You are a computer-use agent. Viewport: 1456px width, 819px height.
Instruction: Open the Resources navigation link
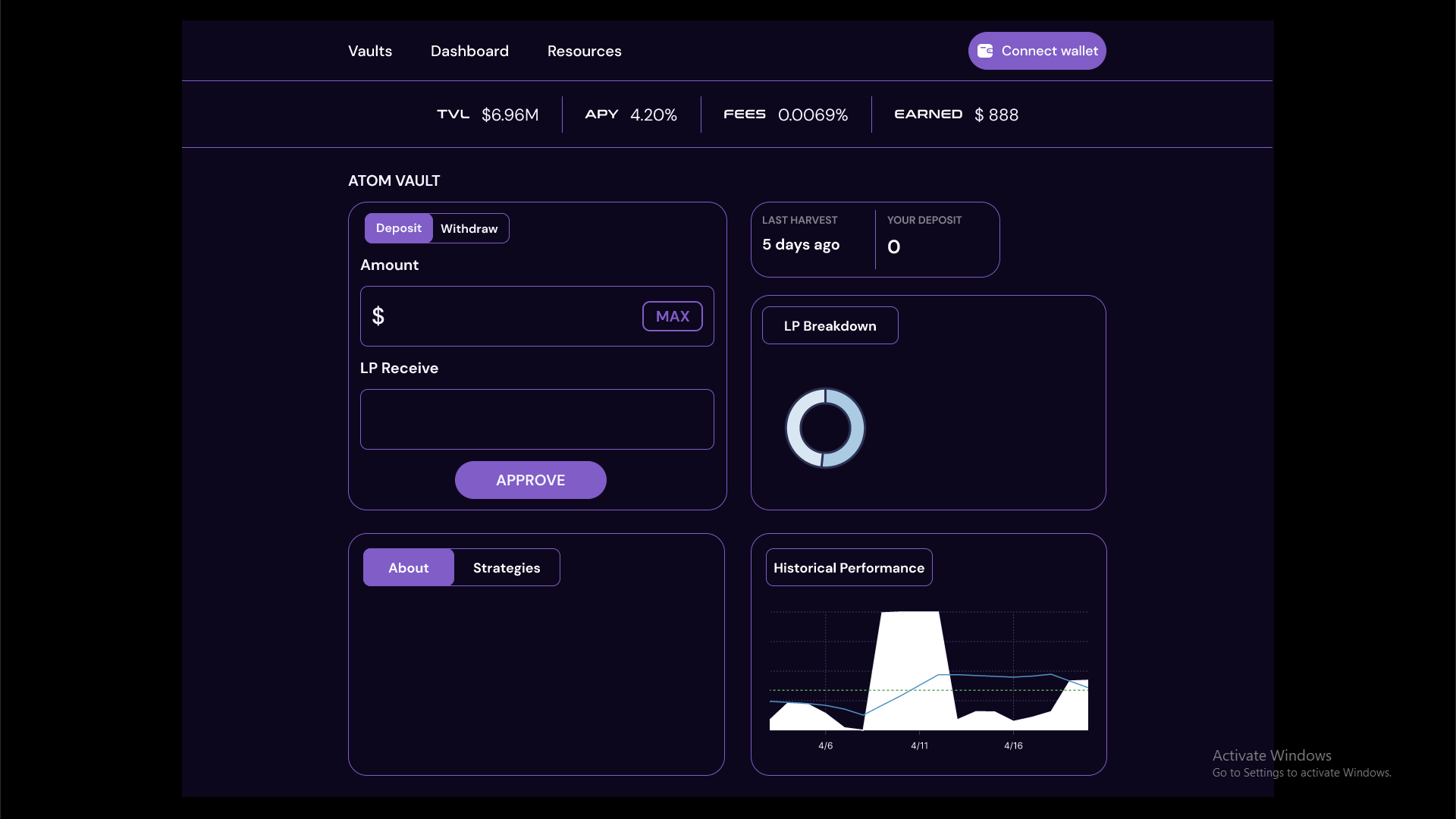point(584,51)
